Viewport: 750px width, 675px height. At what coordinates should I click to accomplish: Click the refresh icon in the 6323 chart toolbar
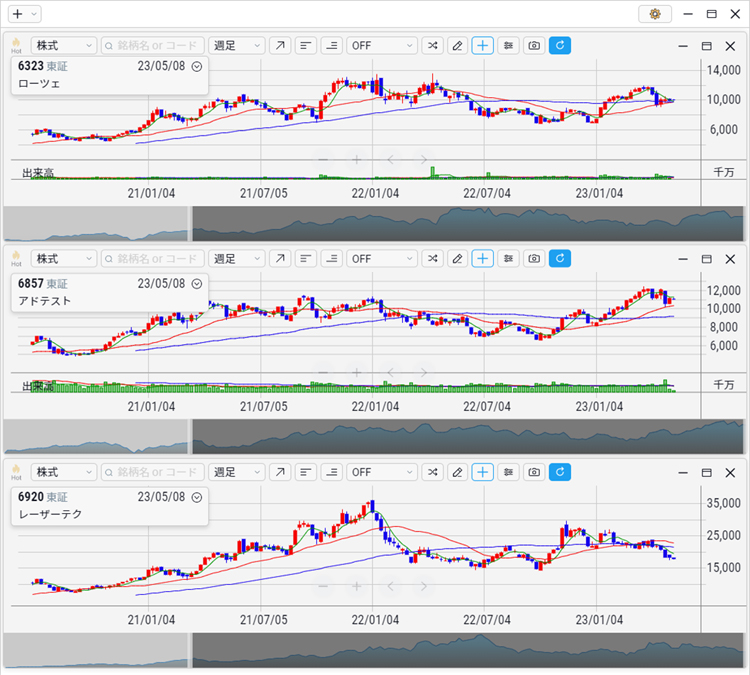click(560, 46)
